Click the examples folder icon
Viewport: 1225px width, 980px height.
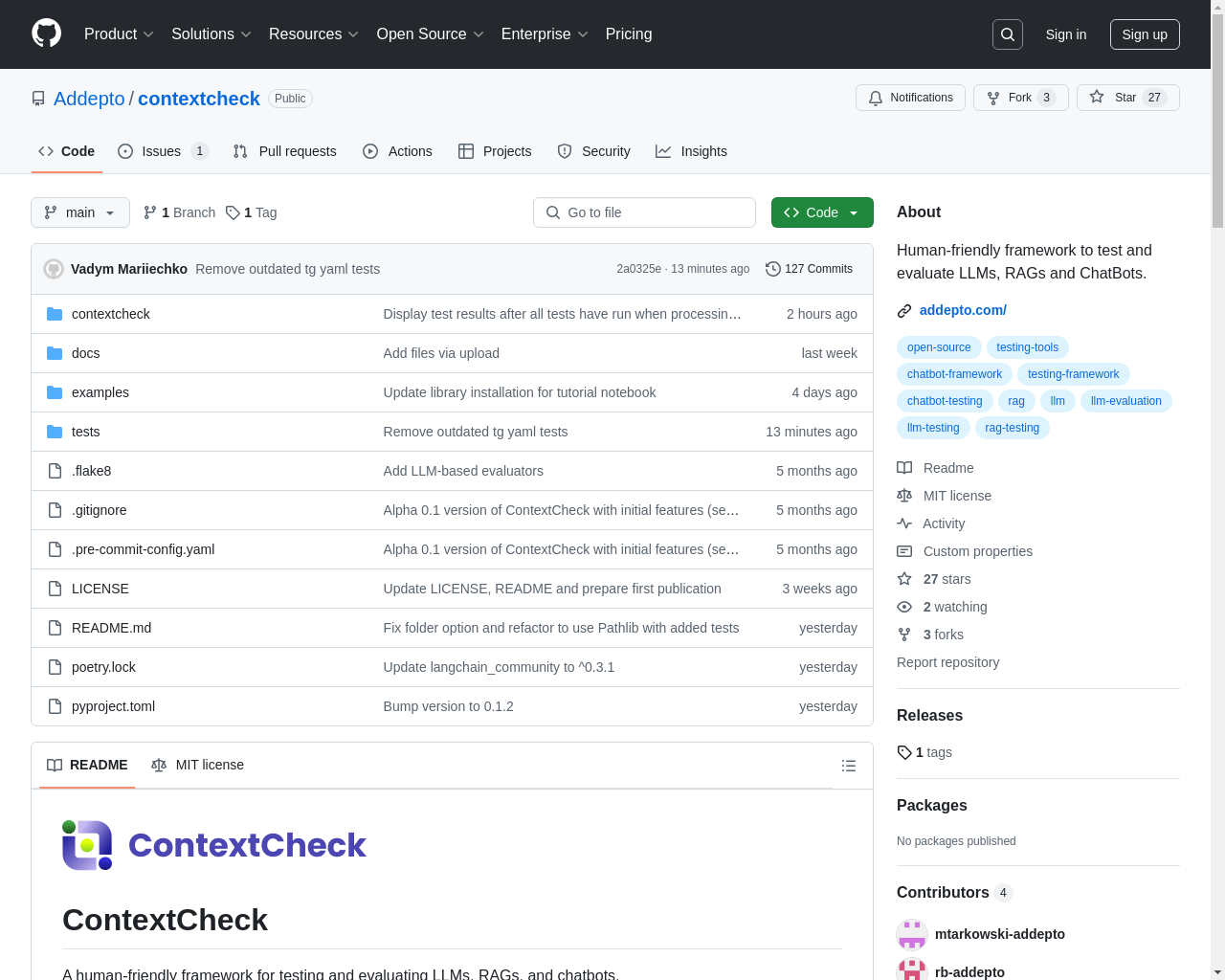click(55, 392)
